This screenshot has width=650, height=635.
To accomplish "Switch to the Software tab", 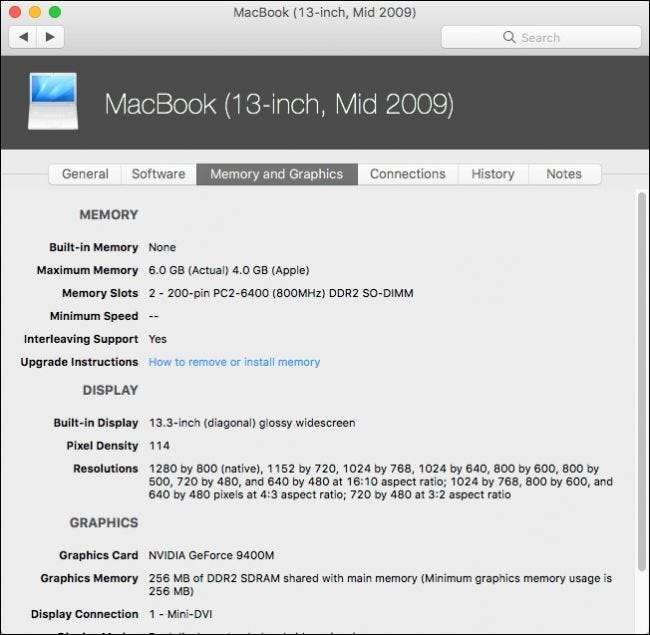I will (158, 174).
